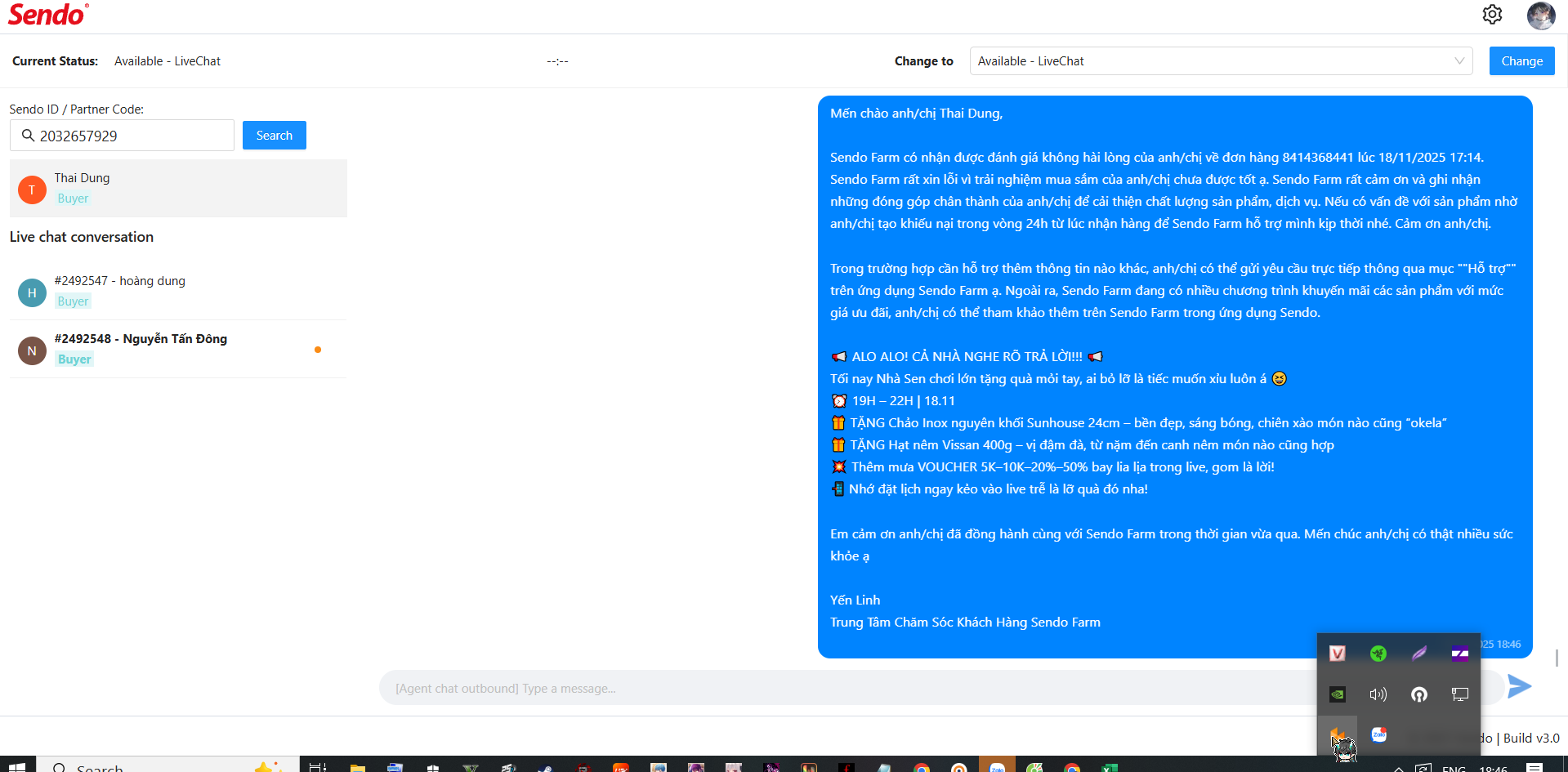Select hoàng dung's H avatar

(32, 292)
